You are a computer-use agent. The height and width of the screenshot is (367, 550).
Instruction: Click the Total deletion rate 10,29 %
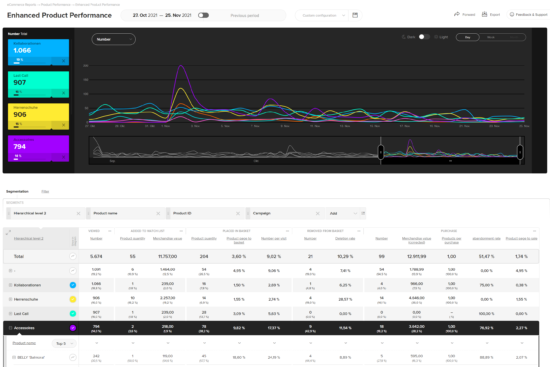click(345, 256)
